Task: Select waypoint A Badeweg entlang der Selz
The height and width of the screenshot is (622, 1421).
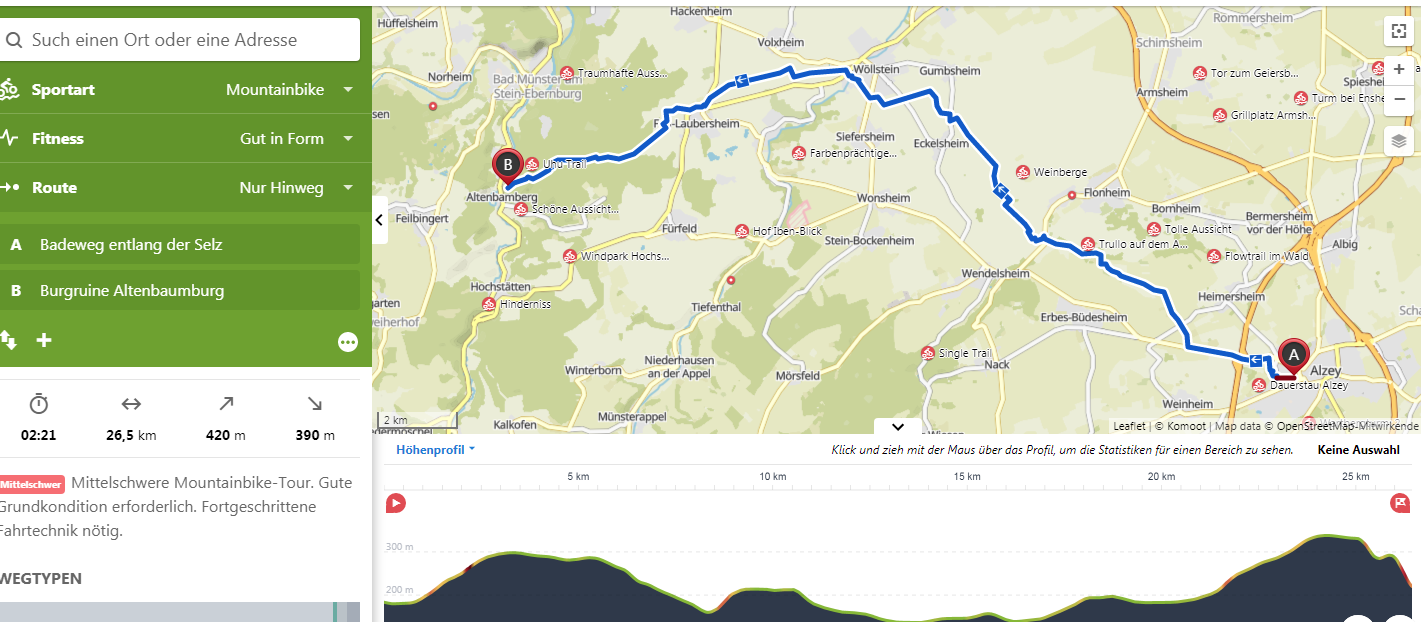Action: [180, 244]
